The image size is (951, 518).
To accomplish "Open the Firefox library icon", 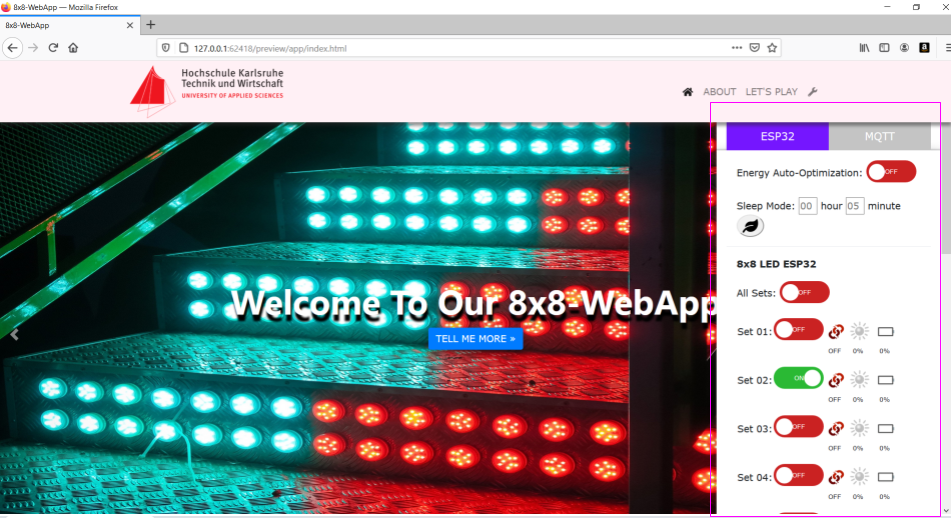I will click(864, 48).
